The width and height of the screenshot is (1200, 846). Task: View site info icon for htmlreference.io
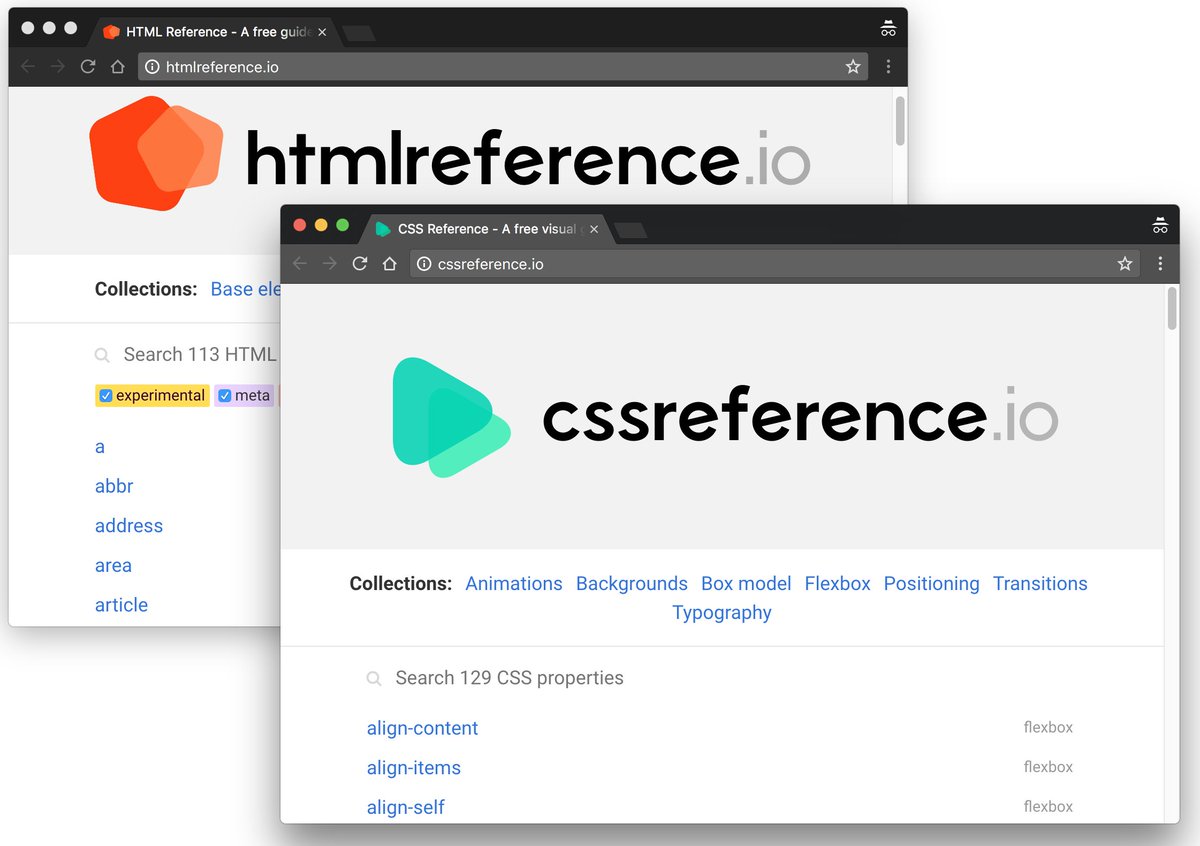click(152, 67)
